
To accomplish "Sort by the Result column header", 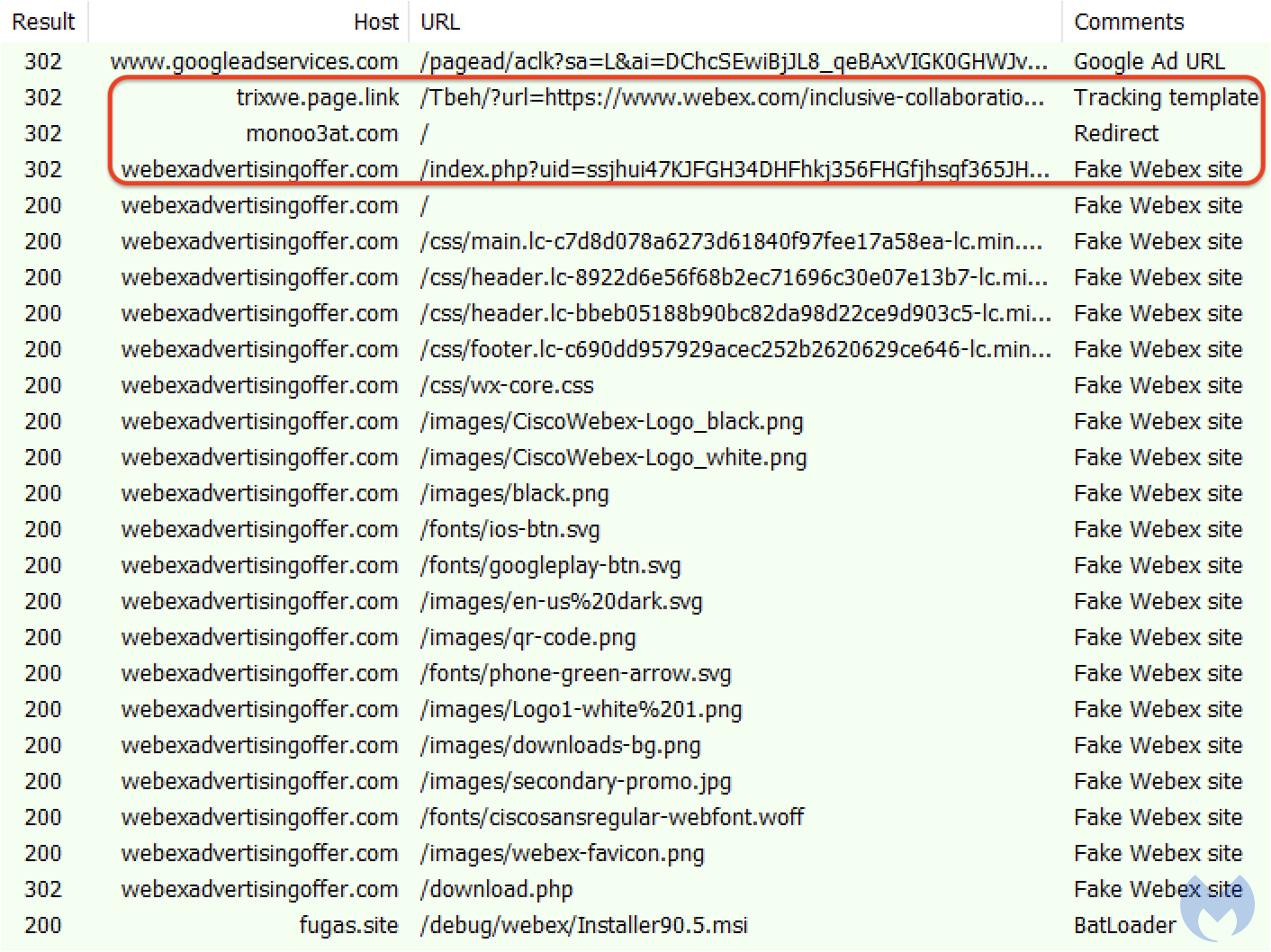I will [x=43, y=22].
